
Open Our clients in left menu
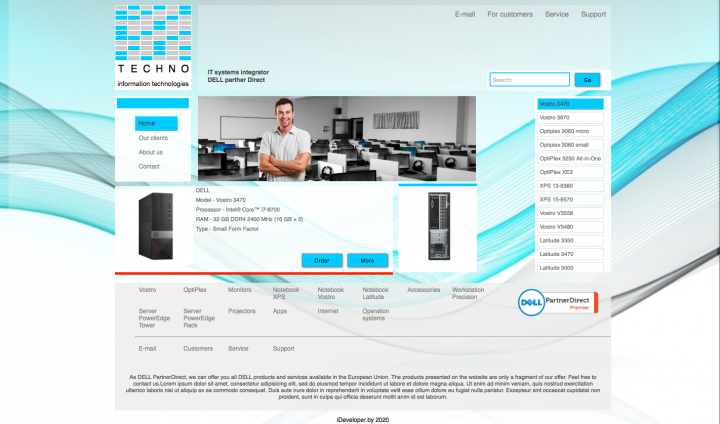pos(153,138)
